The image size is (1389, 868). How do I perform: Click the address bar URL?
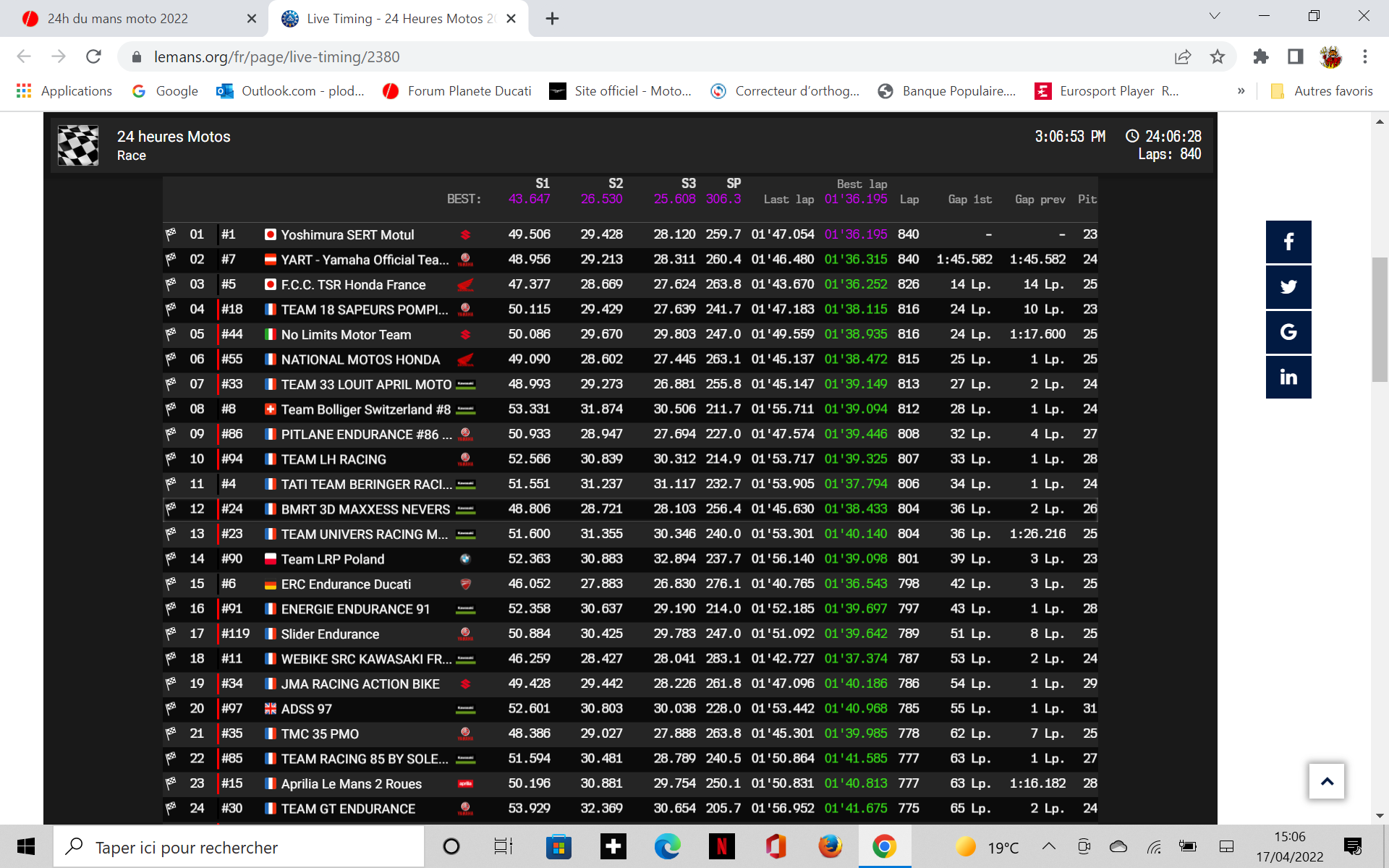click(x=276, y=56)
